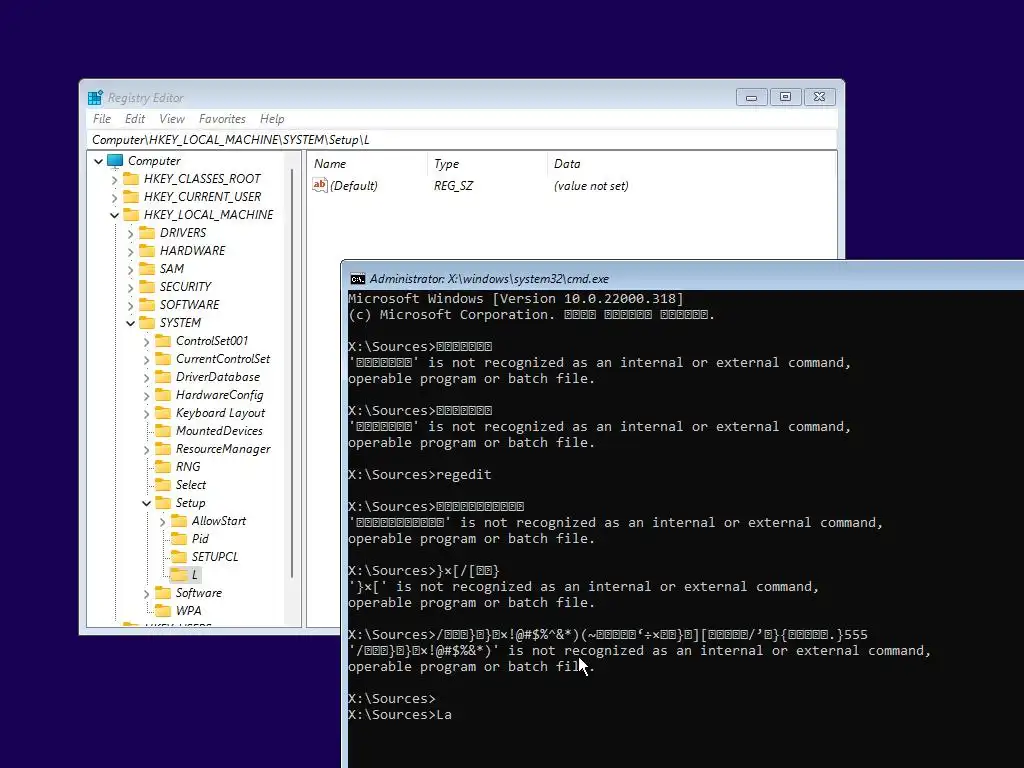The width and height of the screenshot is (1024, 768).
Task: Click the Data column header
Action: click(x=691, y=164)
